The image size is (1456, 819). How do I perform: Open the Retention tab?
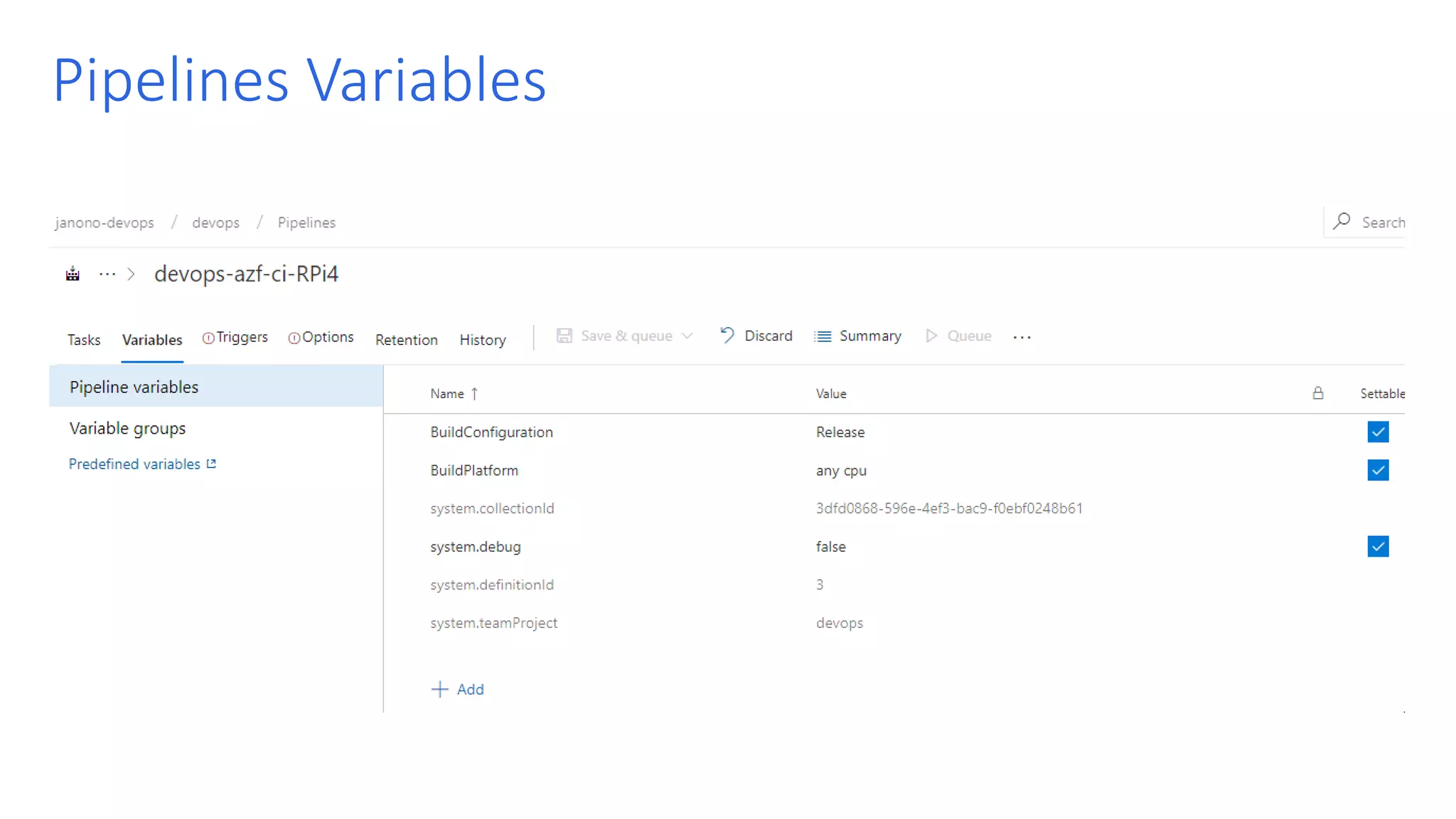click(406, 340)
